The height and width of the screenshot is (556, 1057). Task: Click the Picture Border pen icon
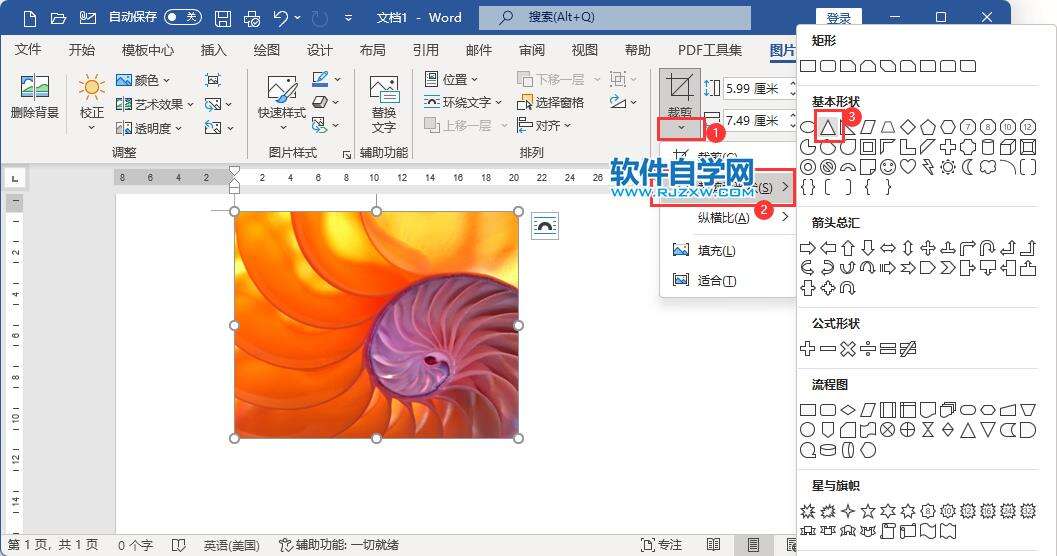click(x=320, y=80)
